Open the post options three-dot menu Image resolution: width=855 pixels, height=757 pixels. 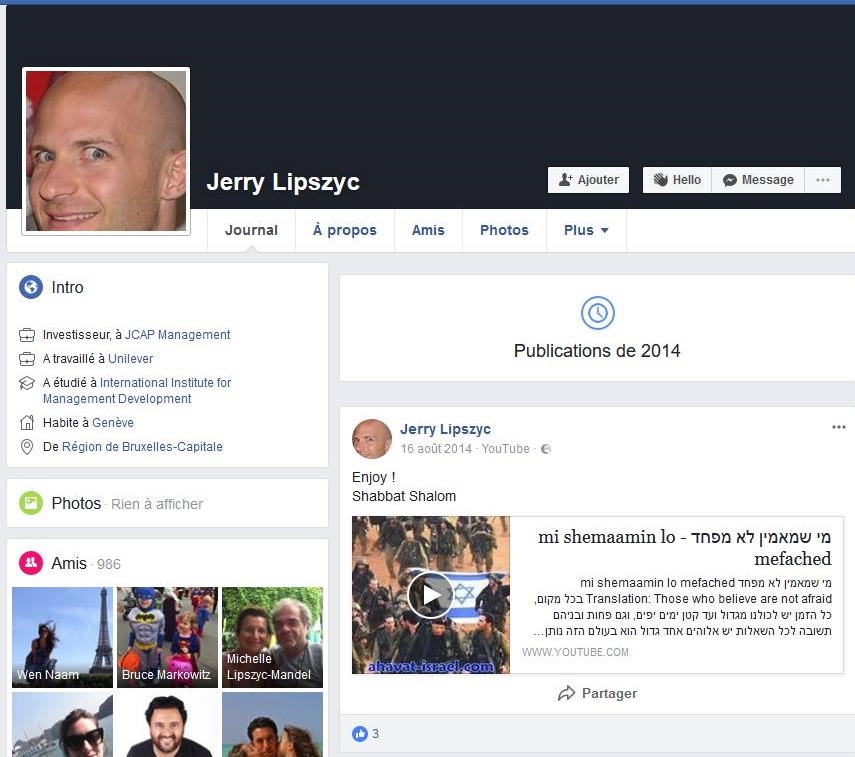838,428
